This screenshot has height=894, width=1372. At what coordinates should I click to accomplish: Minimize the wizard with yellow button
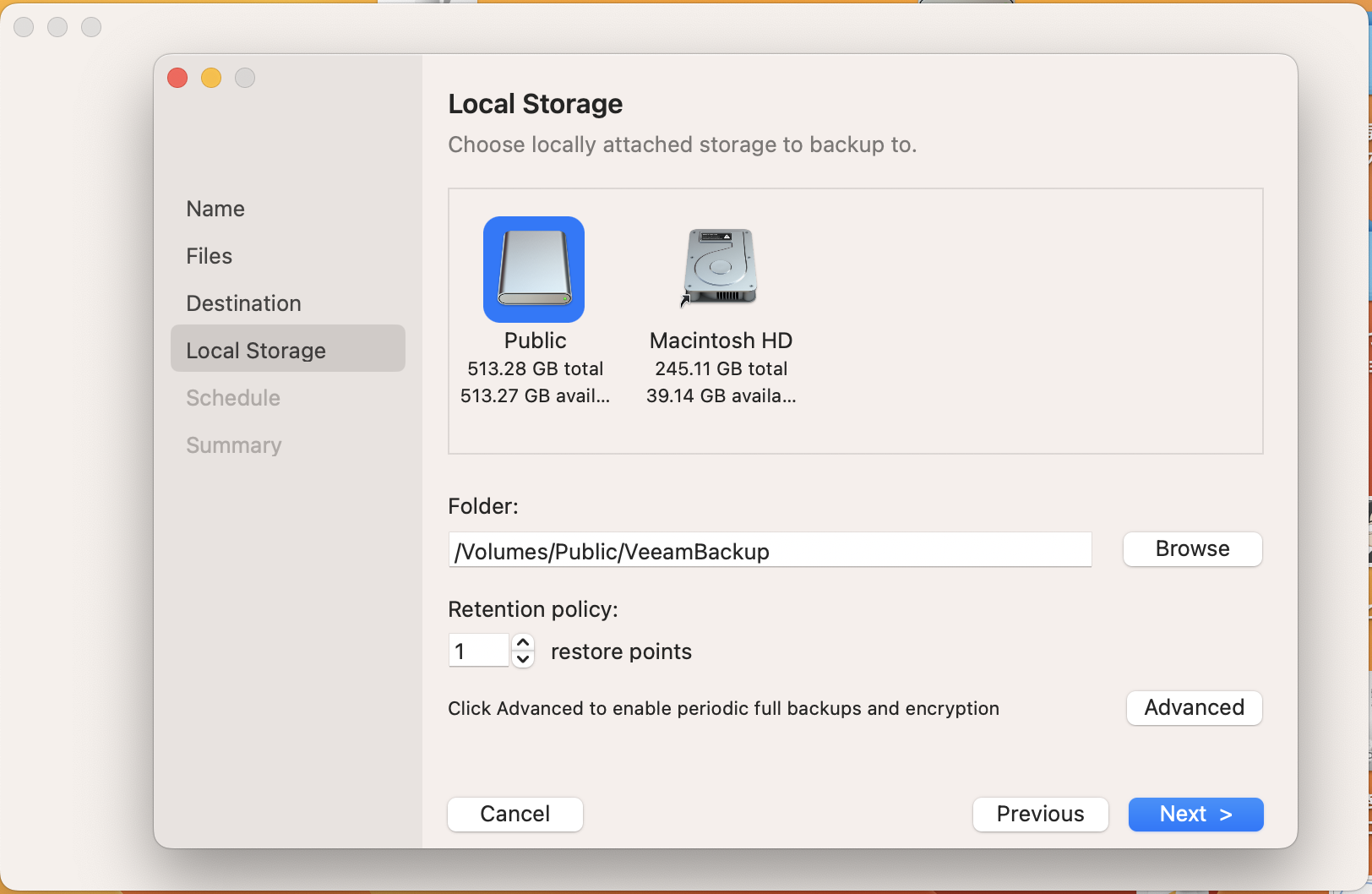point(211,79)
